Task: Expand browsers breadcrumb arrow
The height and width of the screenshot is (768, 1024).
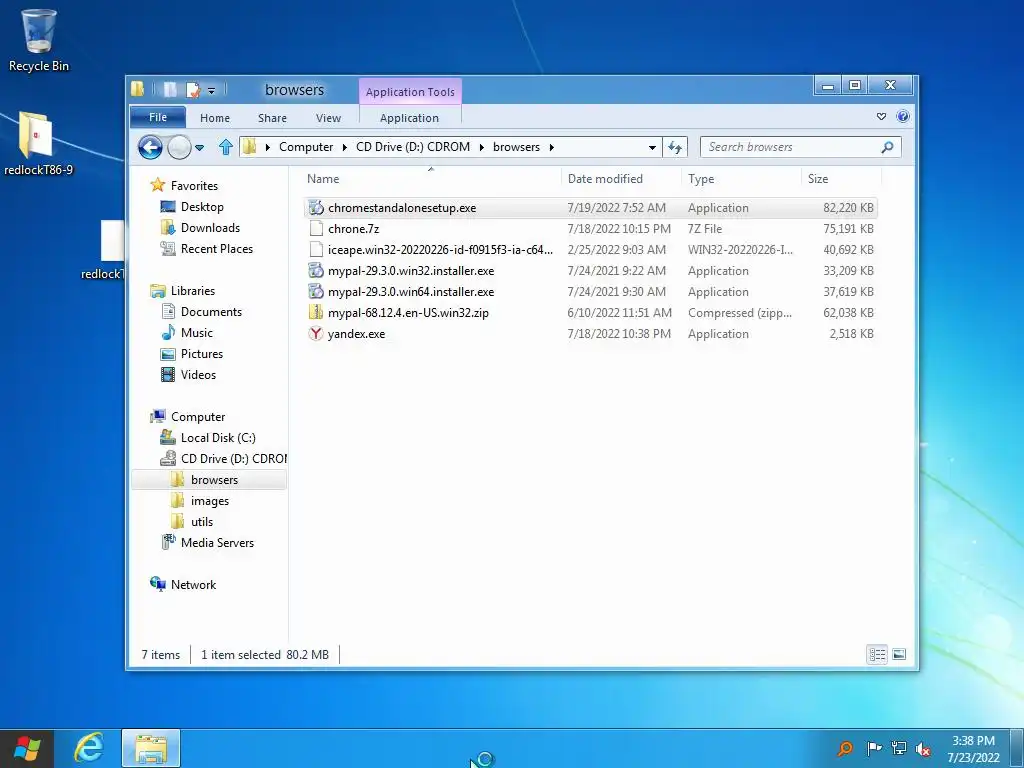Action: tap(552, 147)
